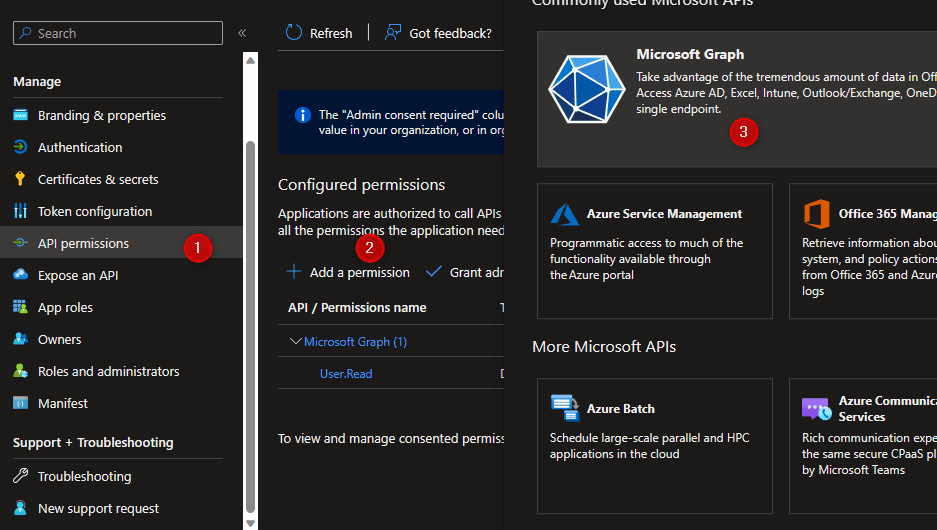Click the Token configuration bars icon
The height and width of the screenshot is (530, 937).
pyautogui.click(x=20, y=211)
